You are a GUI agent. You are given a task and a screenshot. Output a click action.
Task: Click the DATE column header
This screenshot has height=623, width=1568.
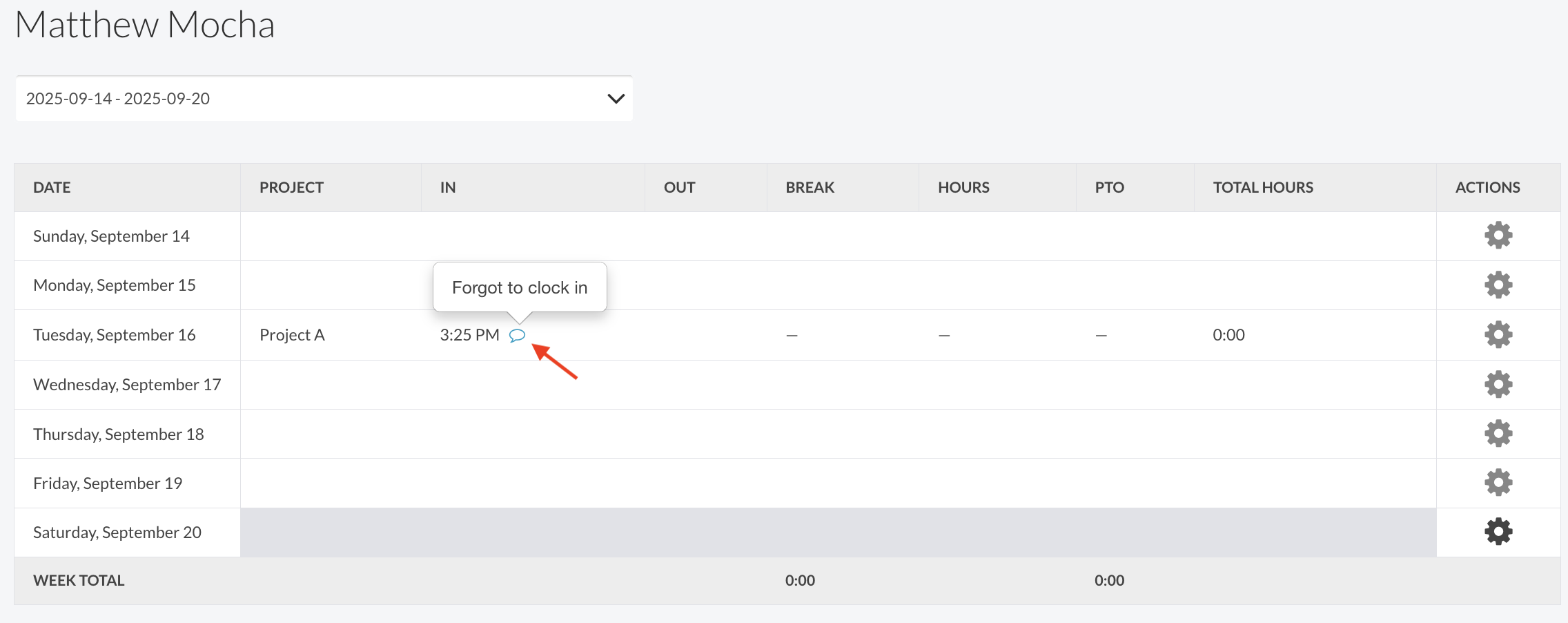(x=52, y=187)
